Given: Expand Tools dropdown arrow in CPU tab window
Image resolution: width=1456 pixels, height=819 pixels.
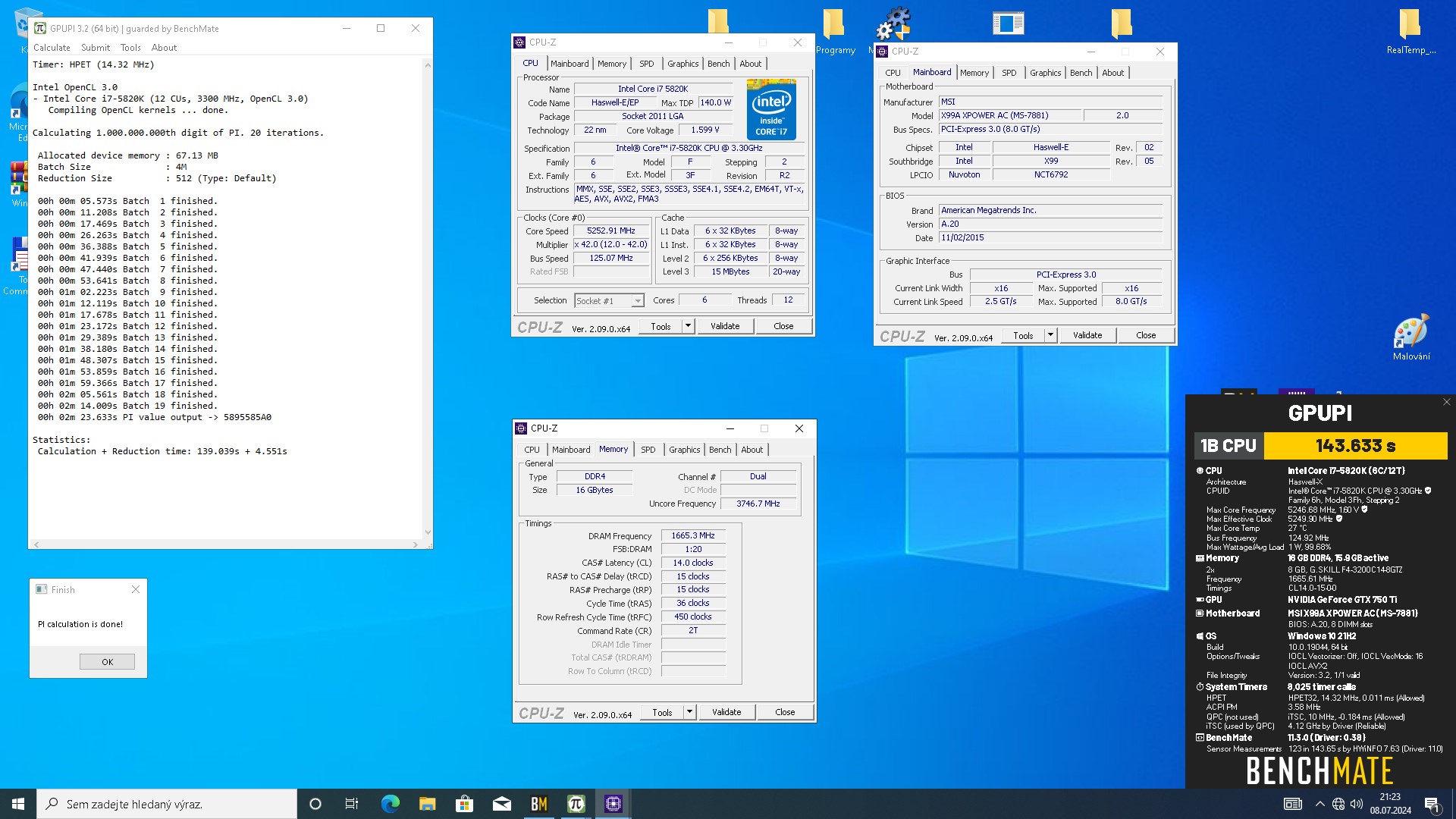Looking at the screenshot, I should click(x=689, y=326).
